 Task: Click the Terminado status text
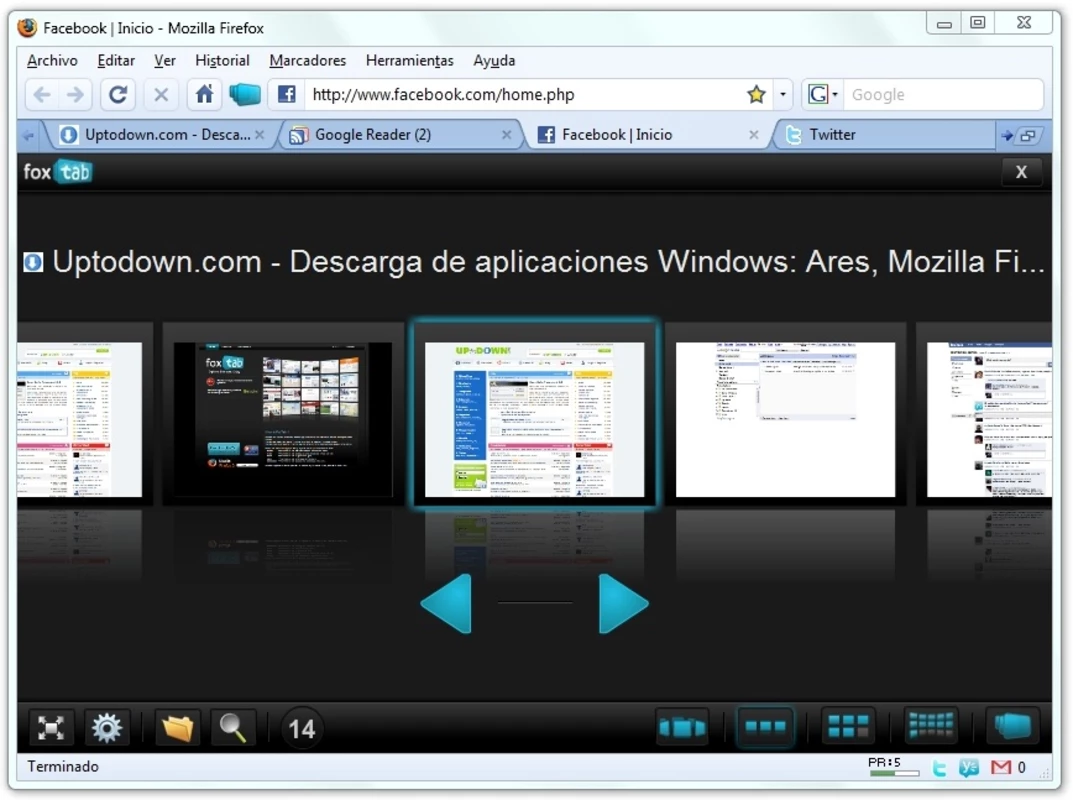pos(63,766)
